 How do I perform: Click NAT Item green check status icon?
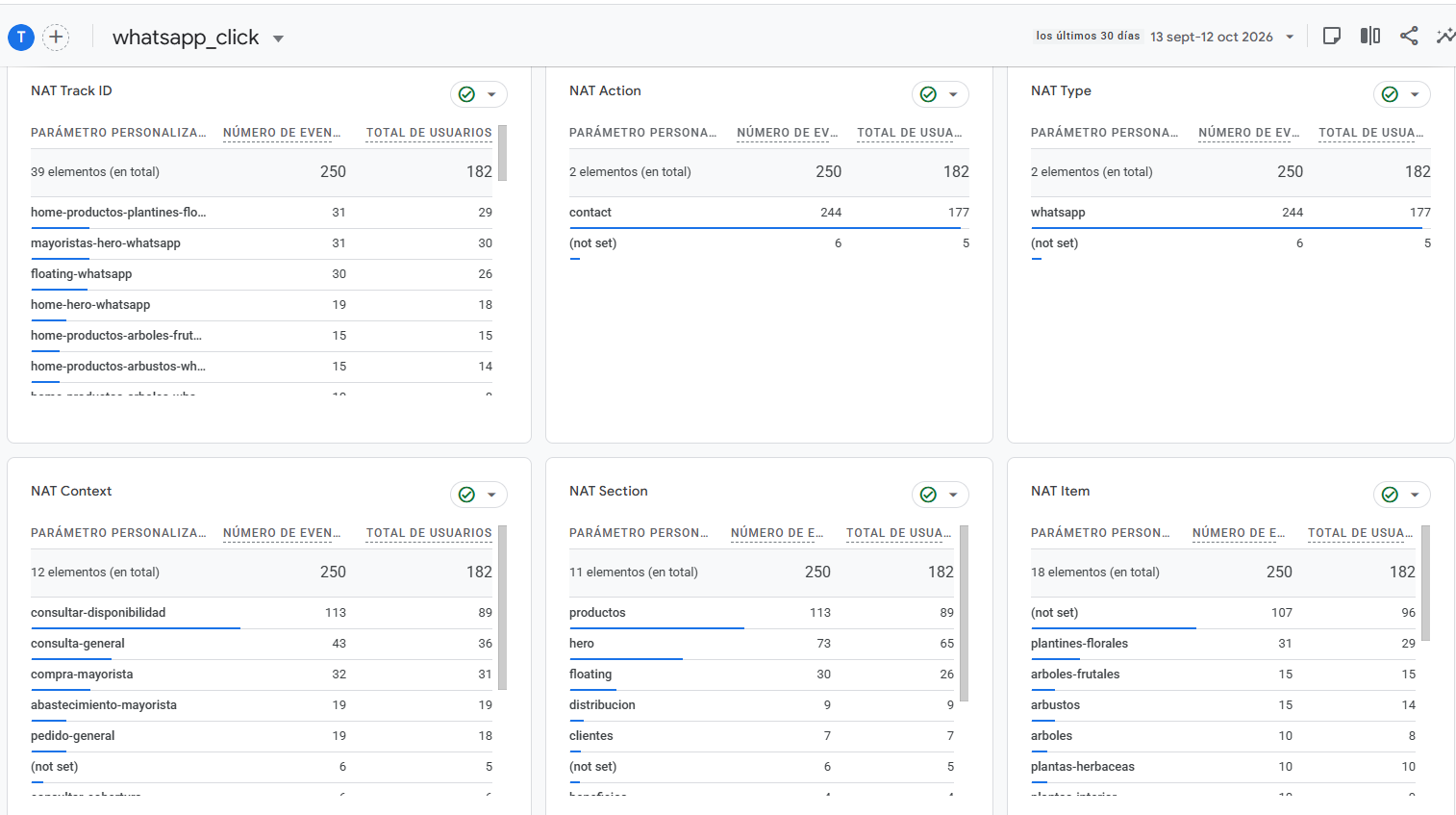(1390, 495)
